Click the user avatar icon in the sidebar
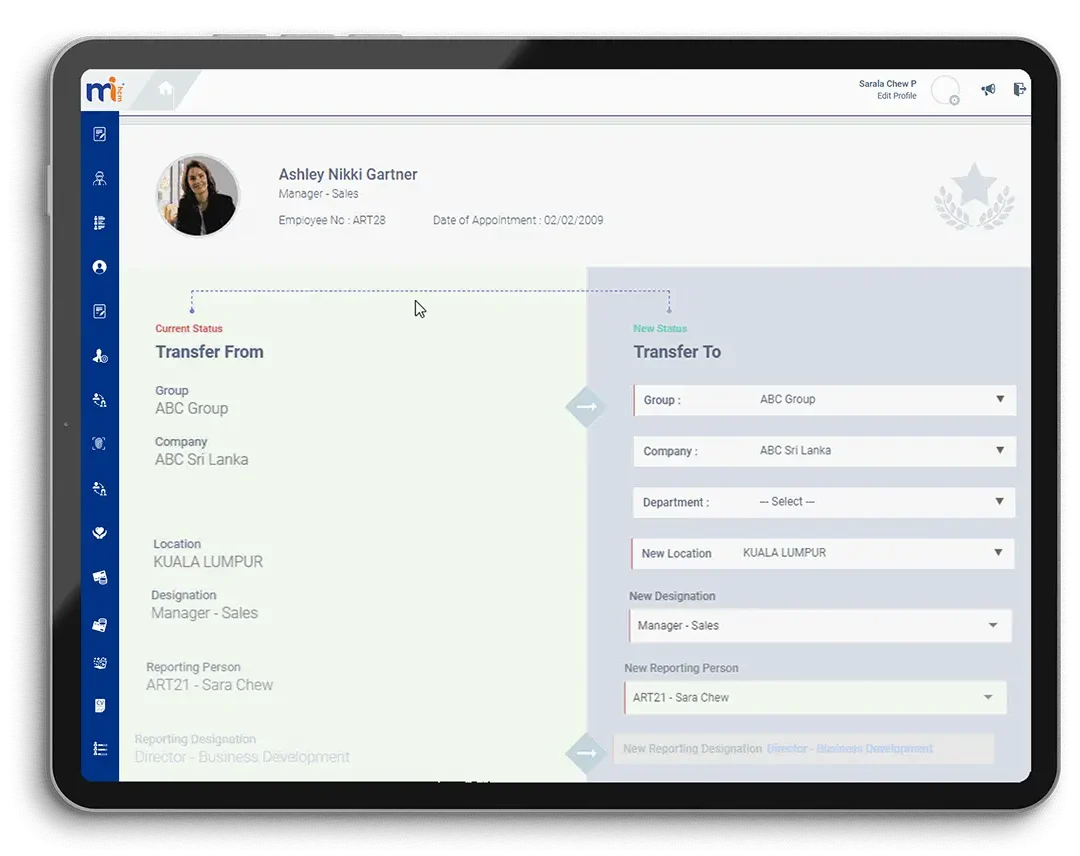This screenshot has height=856, width=1080. (99, 266)
